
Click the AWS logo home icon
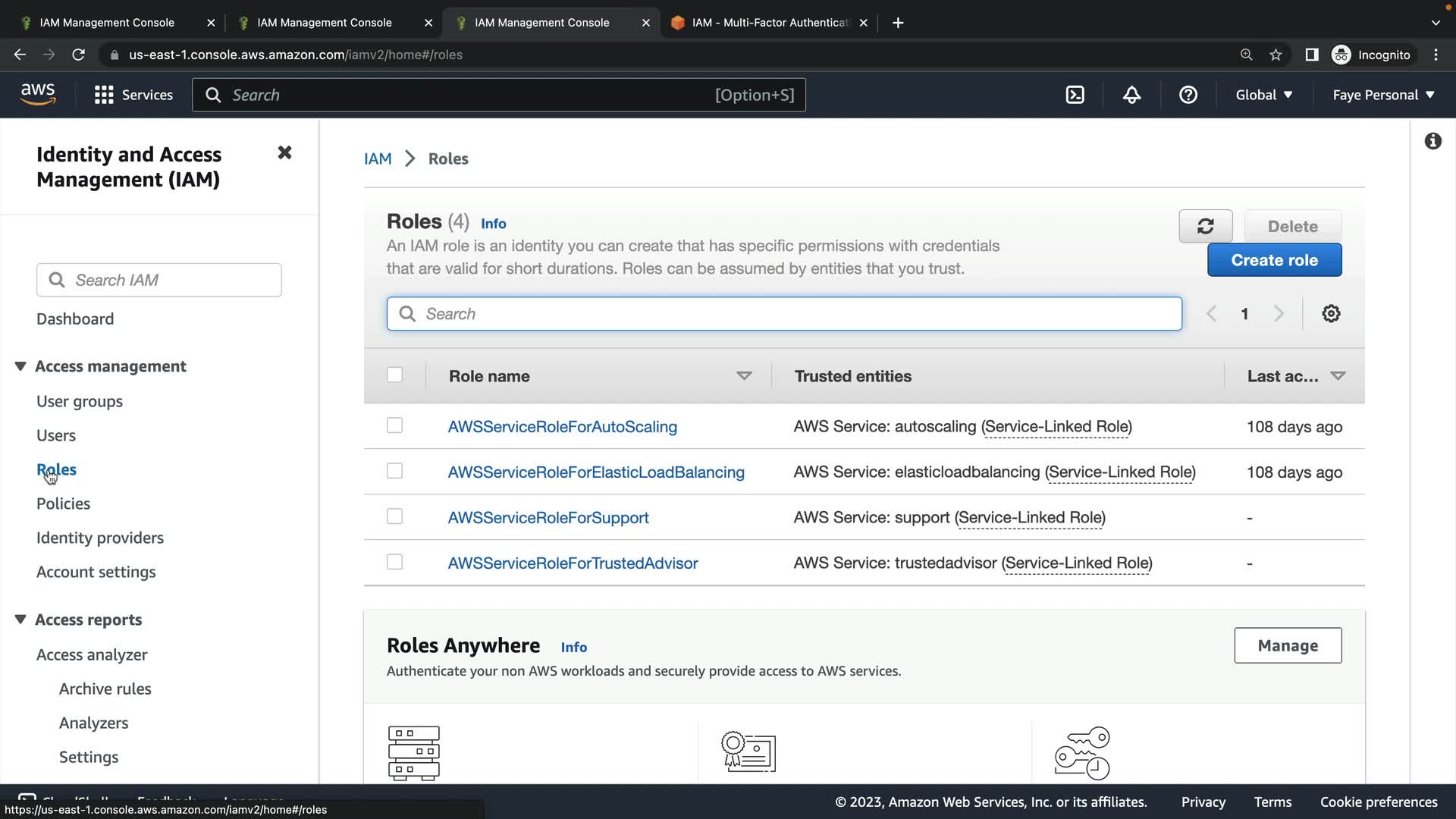point(38,95)
